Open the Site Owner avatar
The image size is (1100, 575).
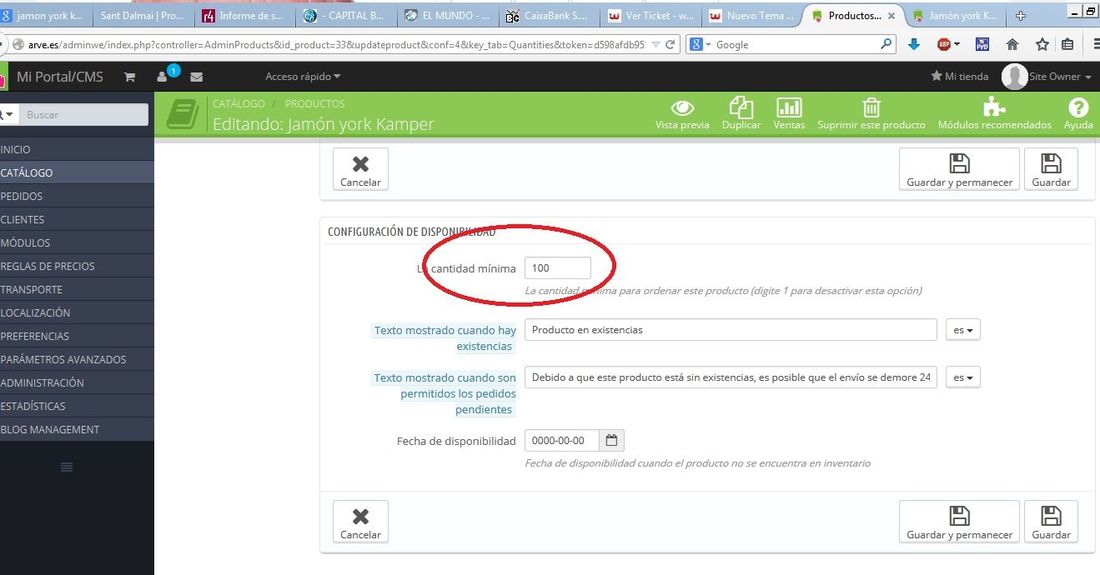(1014, 76)
